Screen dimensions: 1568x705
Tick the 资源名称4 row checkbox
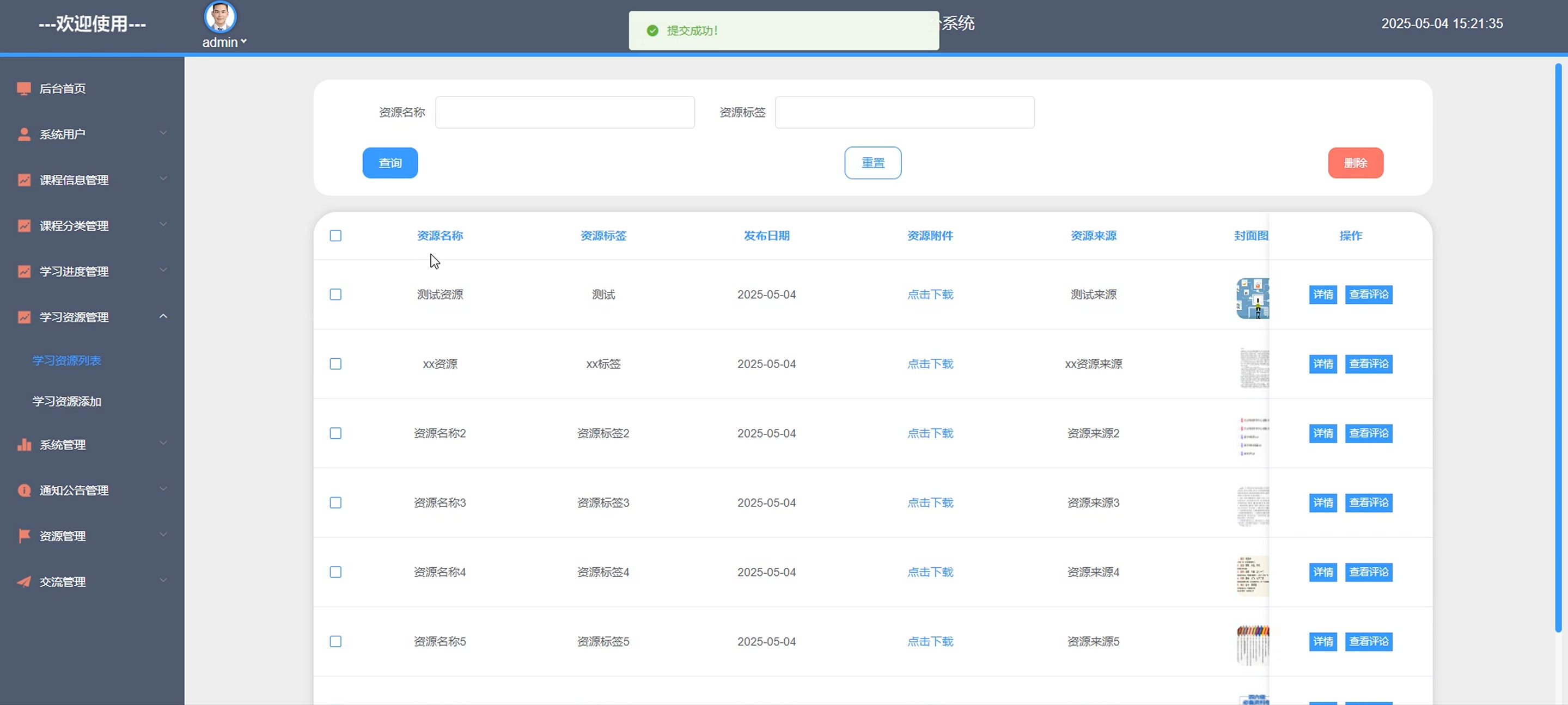(335, 572)
